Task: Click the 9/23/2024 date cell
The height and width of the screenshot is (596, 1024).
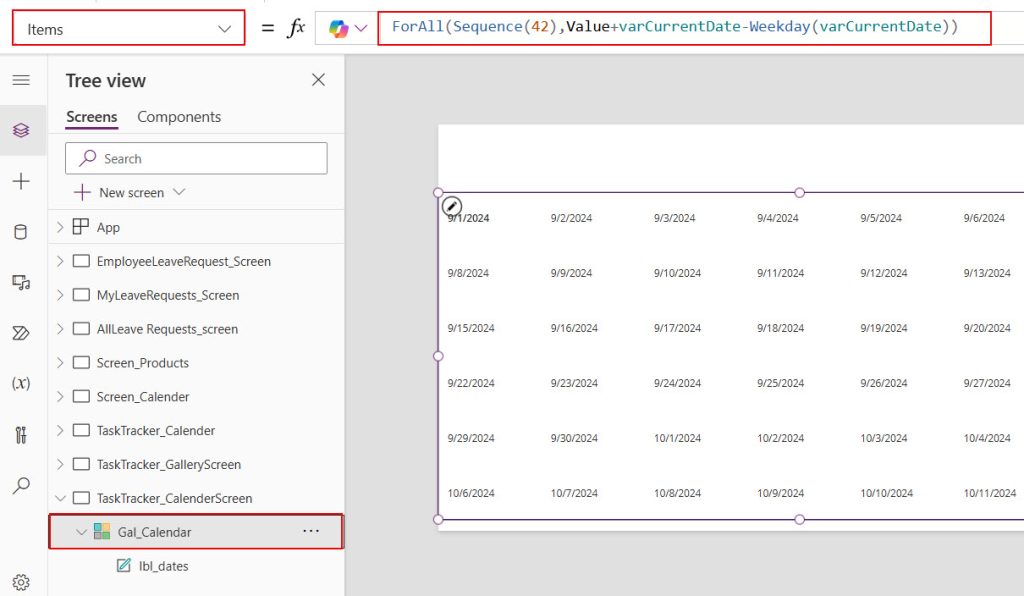Action: pos(574,383)
